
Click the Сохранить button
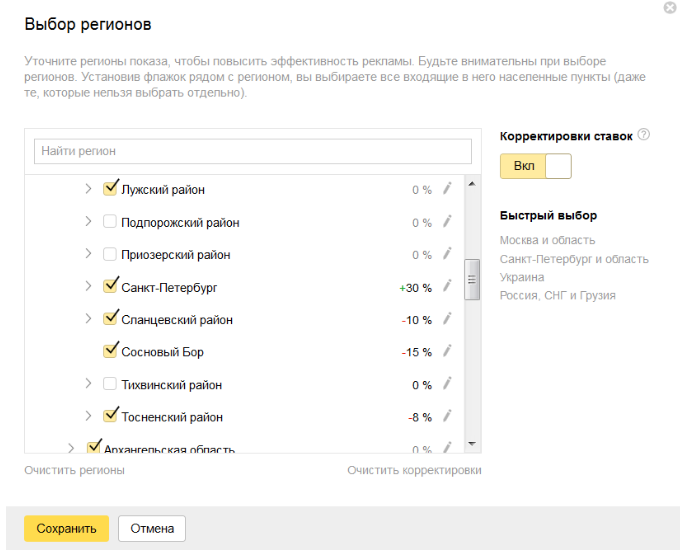click(66, 529)
